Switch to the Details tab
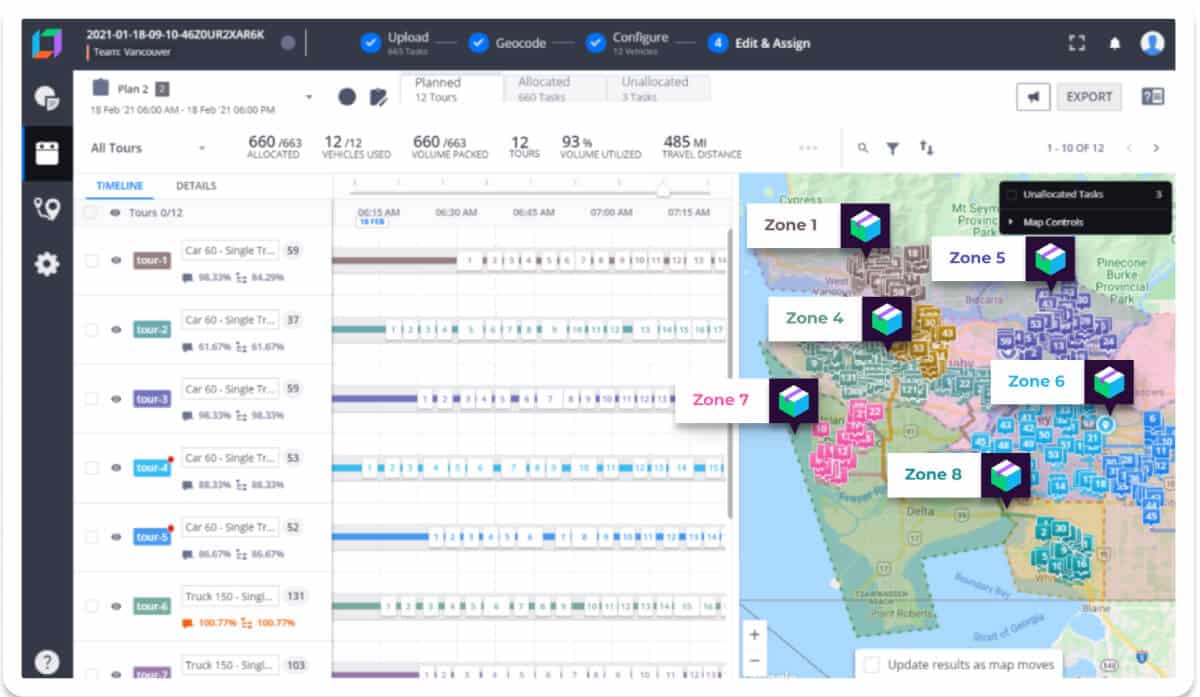 pyautogui.click(x=196, y=186)
